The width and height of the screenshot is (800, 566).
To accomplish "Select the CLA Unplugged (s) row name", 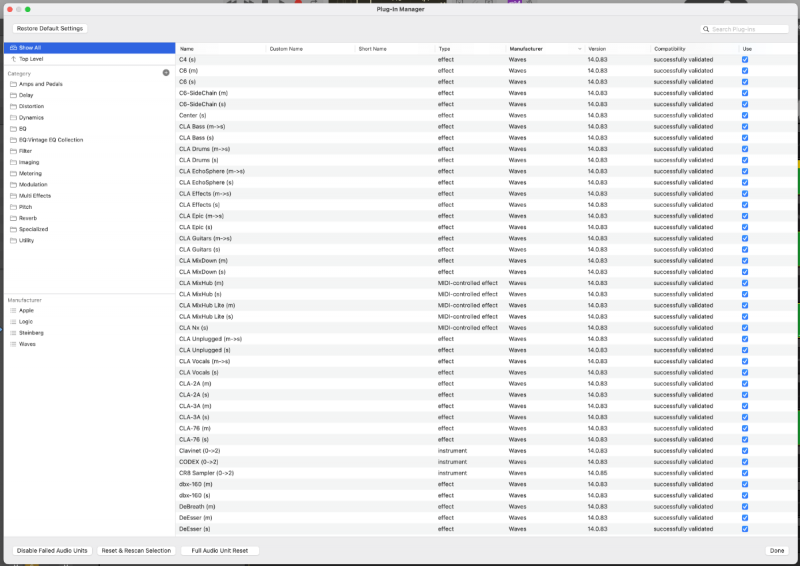I will [205, 351].
